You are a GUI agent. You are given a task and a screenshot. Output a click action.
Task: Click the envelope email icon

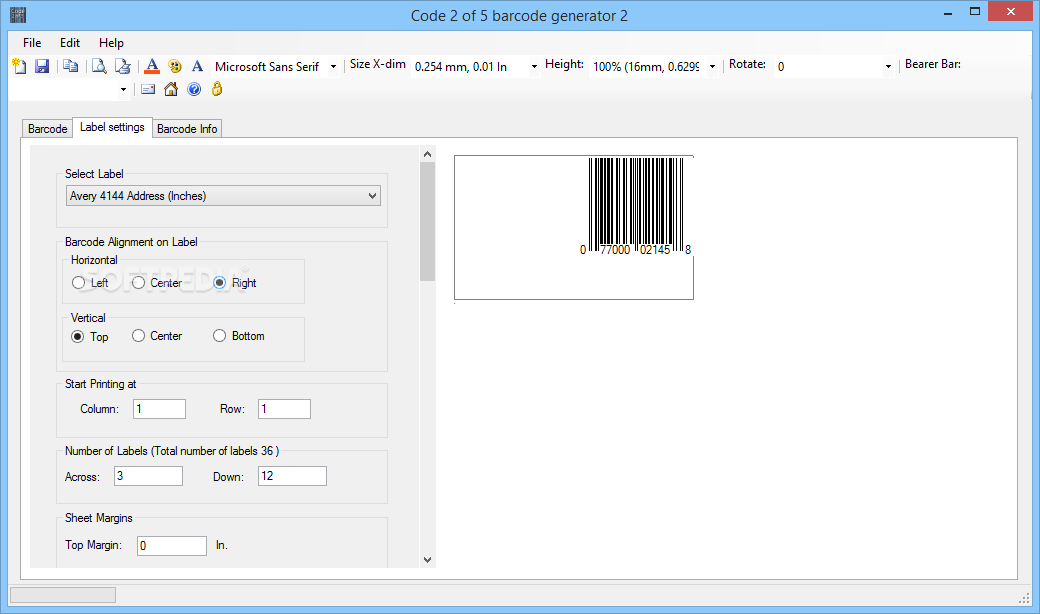(148, 89)
